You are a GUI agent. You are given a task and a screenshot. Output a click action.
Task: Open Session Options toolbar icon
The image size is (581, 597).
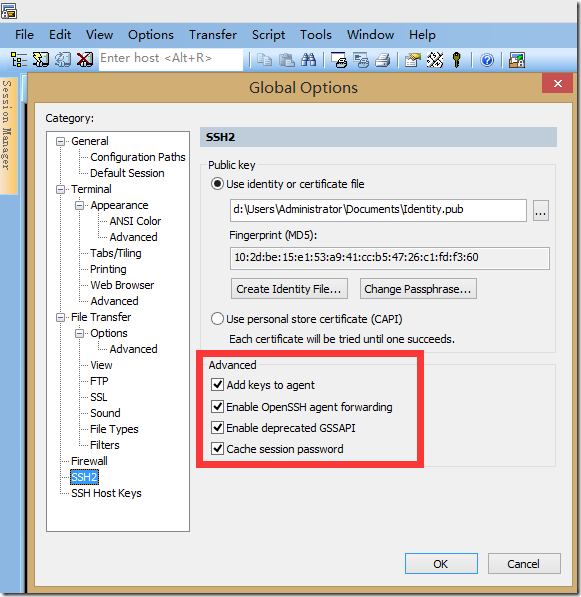tap(413, 60)
